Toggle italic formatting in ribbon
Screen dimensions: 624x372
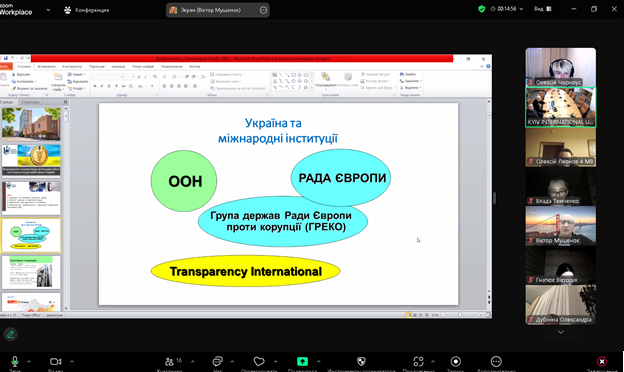tap(102, 86)
